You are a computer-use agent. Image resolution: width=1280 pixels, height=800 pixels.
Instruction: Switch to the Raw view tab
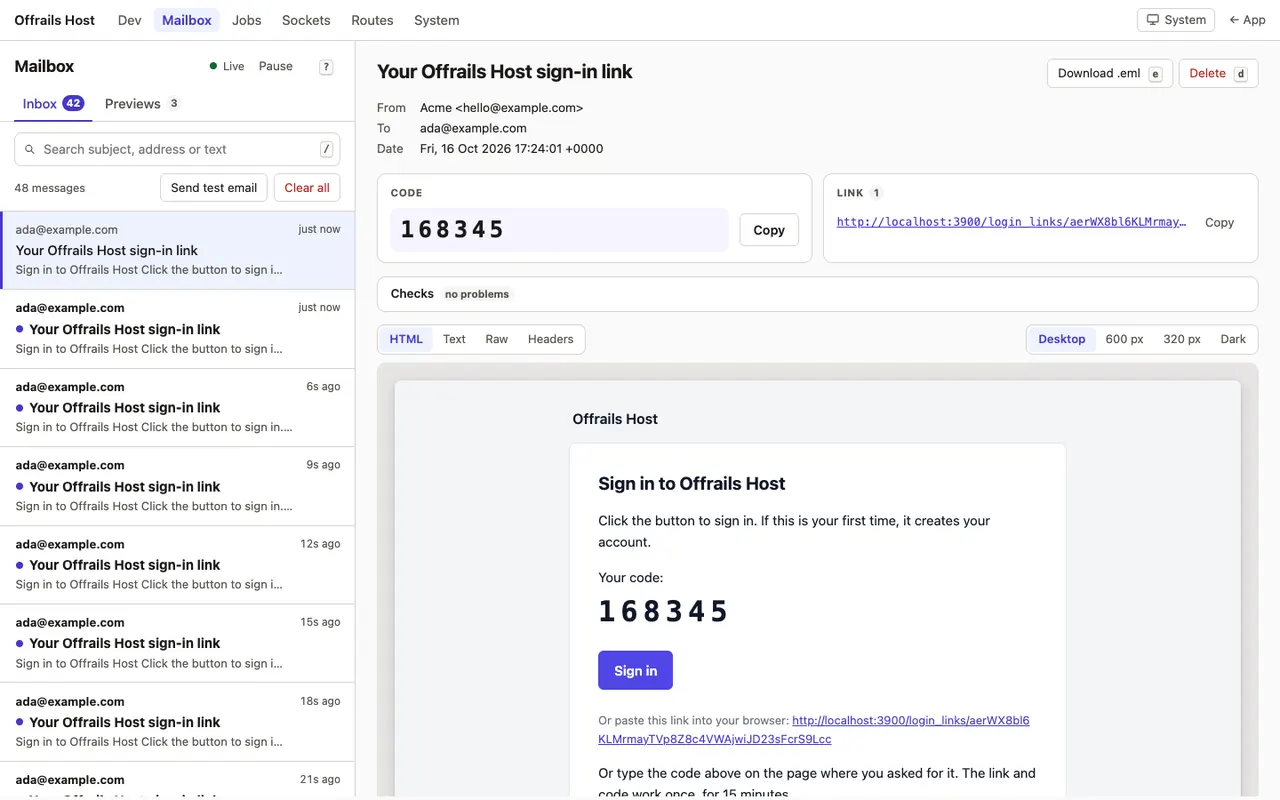click(497, 339)
